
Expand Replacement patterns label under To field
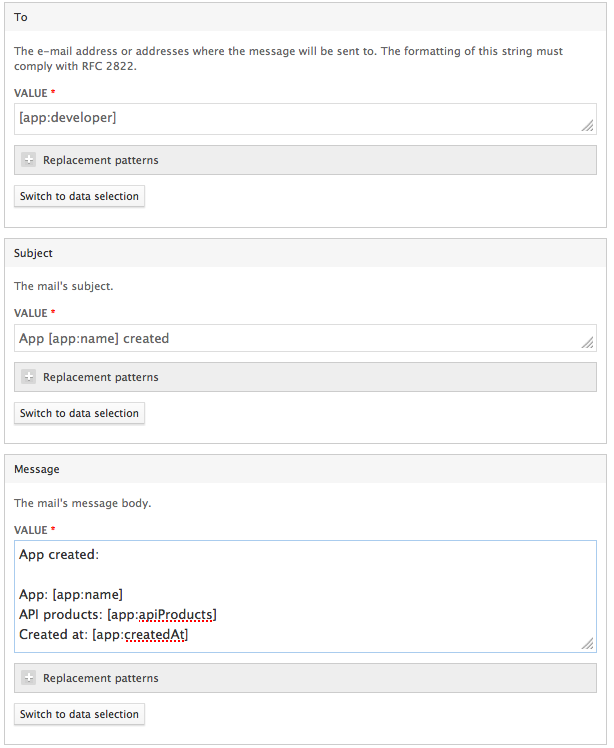(100, 160)
